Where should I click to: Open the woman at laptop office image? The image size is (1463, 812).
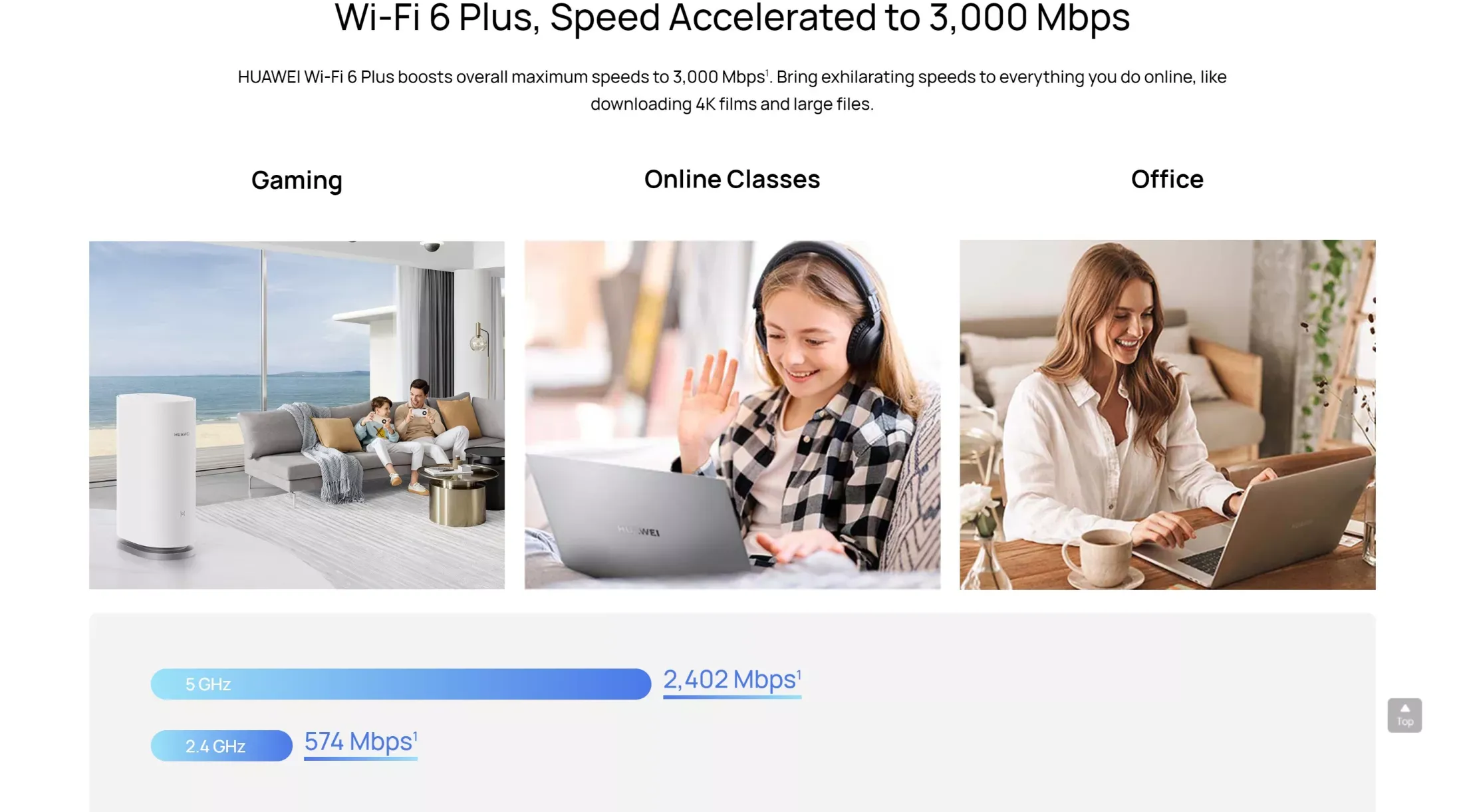point(1167,415)
